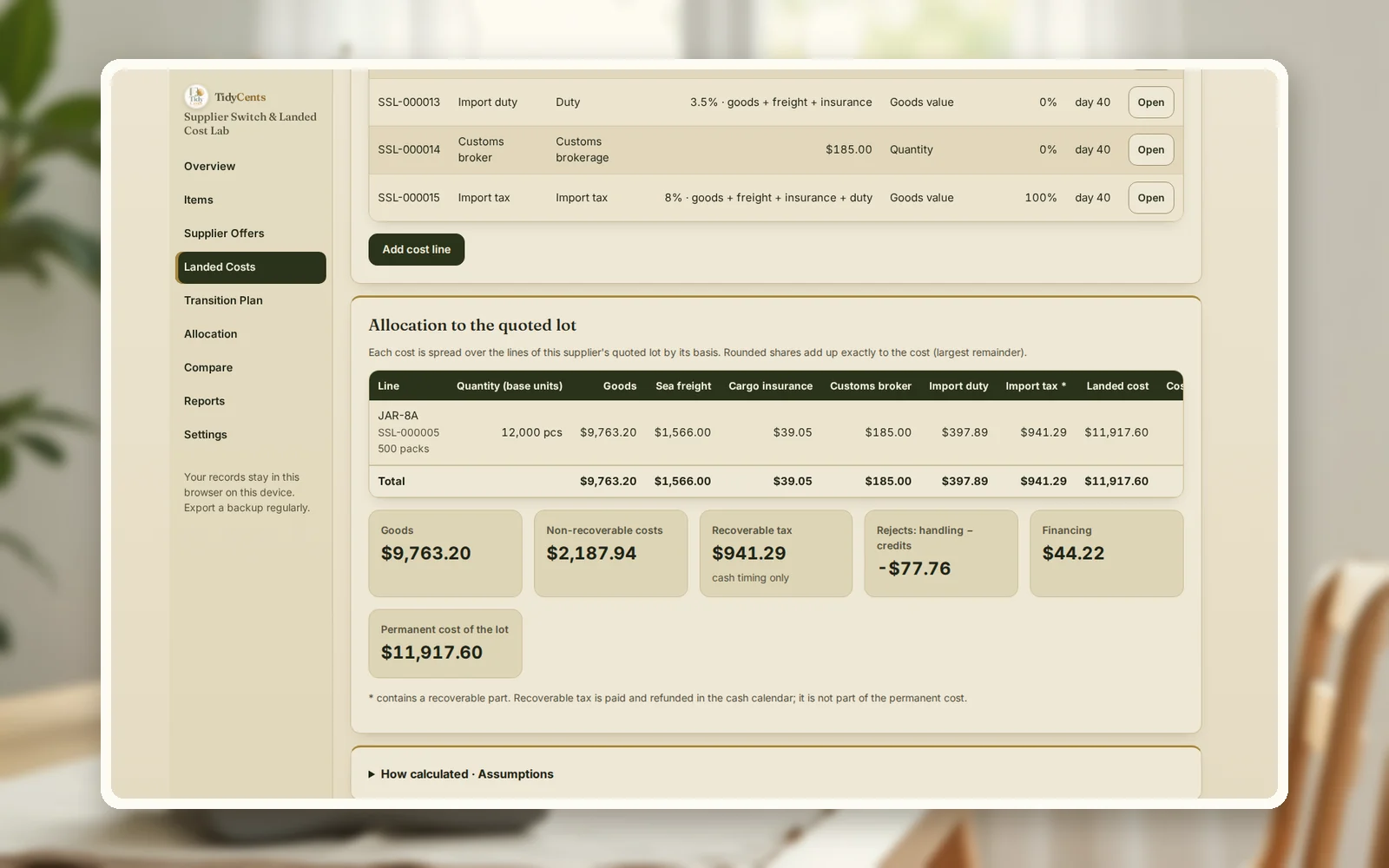Click the Allocation to the quoted lot heading
The height and width of the screenshot is (868, 1389).
tap(472, 325)
